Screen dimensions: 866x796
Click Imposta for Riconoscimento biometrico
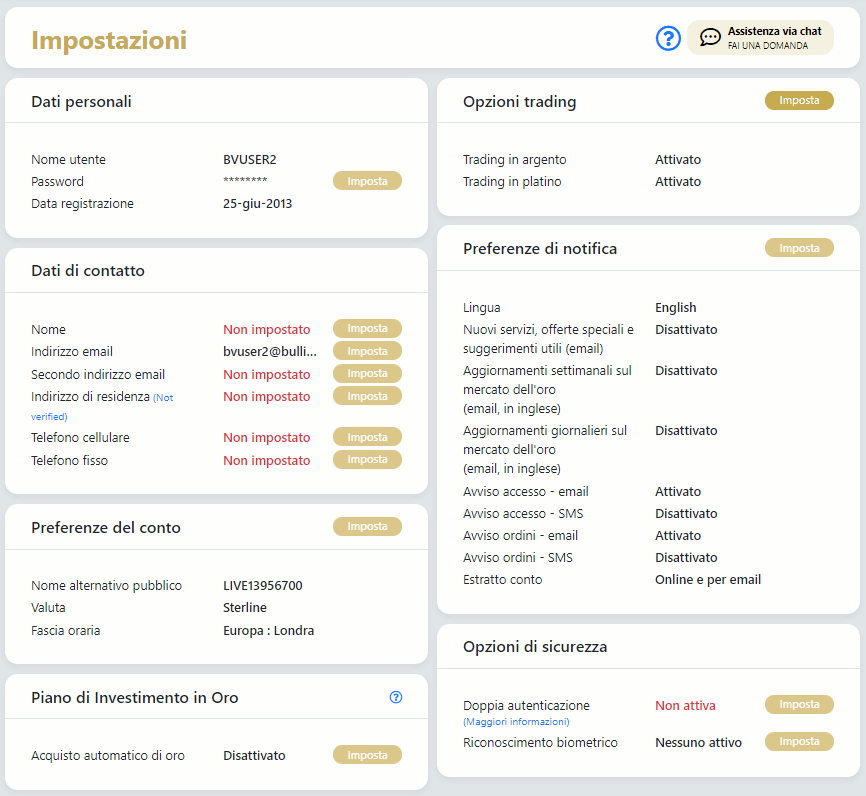799,742
